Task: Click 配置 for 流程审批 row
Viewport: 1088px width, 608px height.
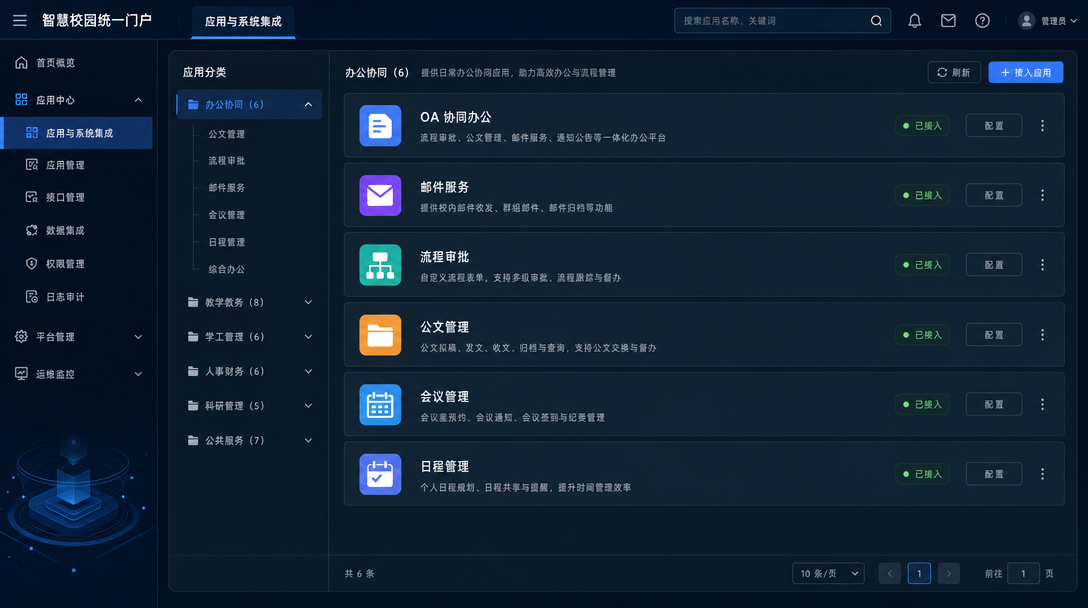Action: (994, 265)
